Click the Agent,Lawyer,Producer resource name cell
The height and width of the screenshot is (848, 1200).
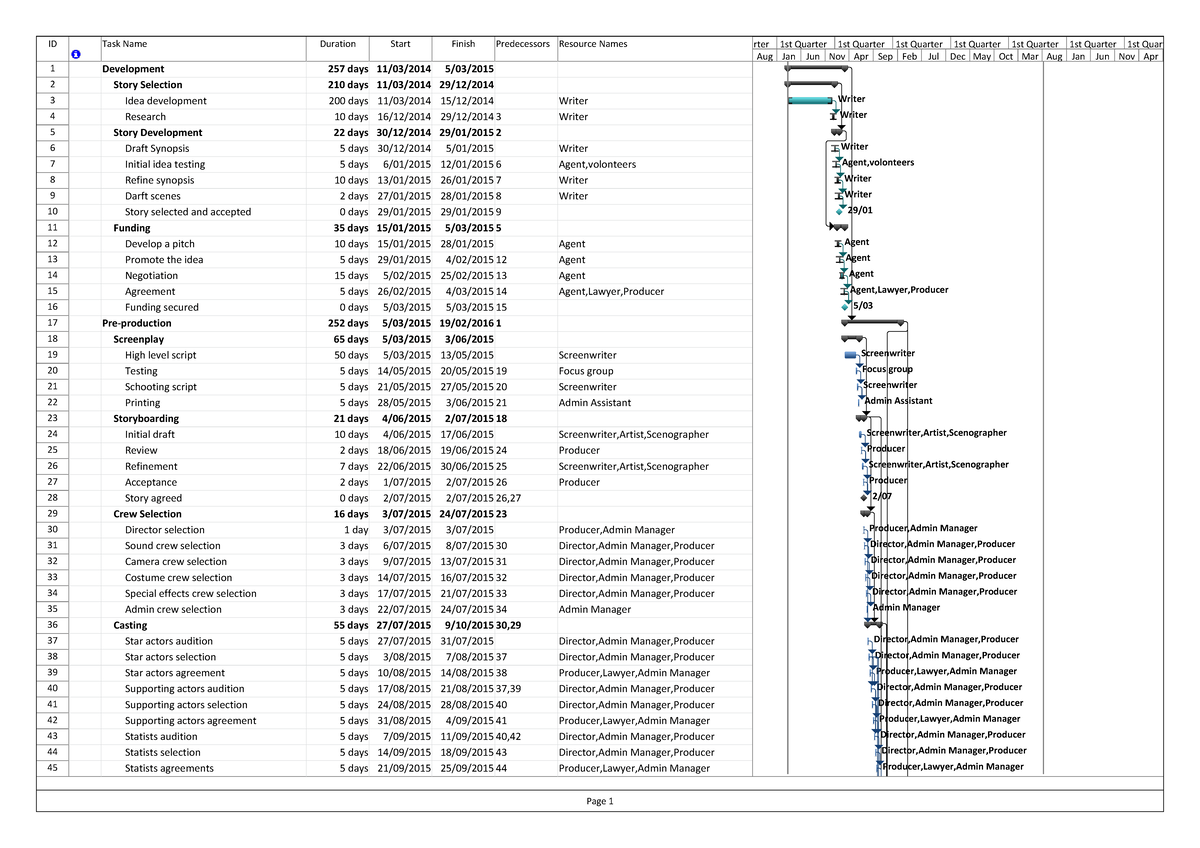coord(611,292)
